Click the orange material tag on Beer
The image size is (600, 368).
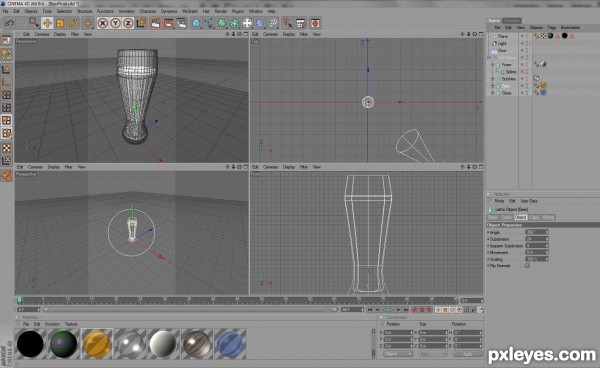coord(543,86)
